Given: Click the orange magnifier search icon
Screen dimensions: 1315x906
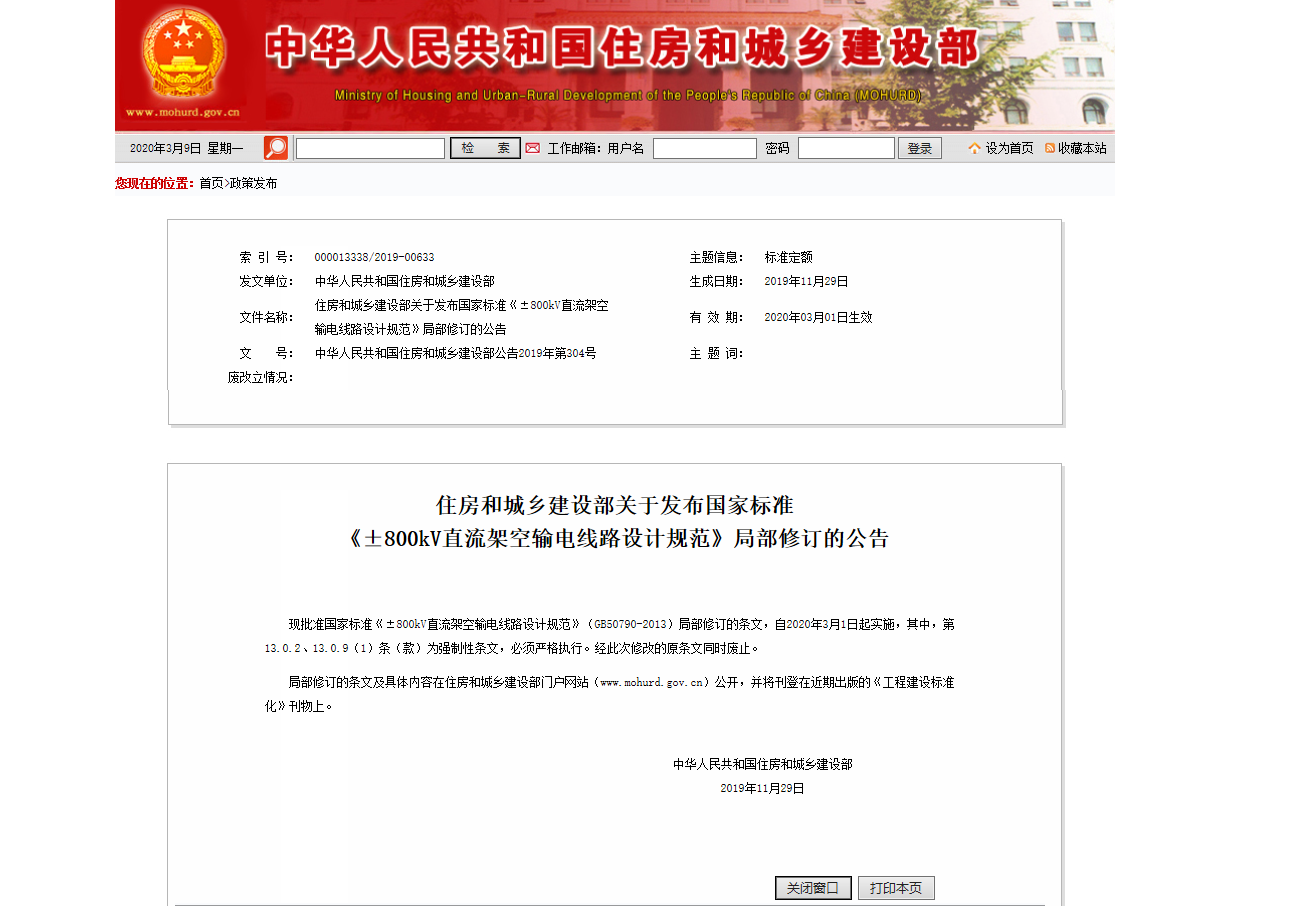Looking at the screenshot, I should coord(276,148).
